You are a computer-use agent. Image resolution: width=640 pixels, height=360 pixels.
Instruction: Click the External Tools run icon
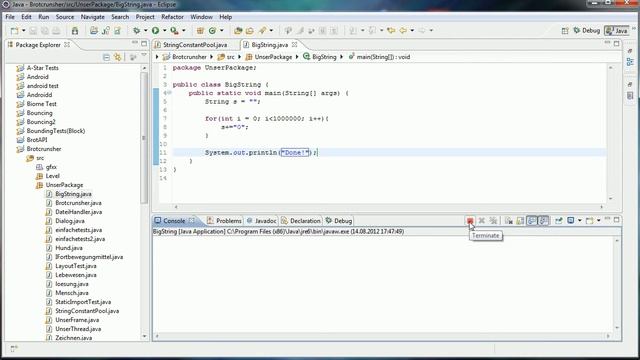point(175,31)
